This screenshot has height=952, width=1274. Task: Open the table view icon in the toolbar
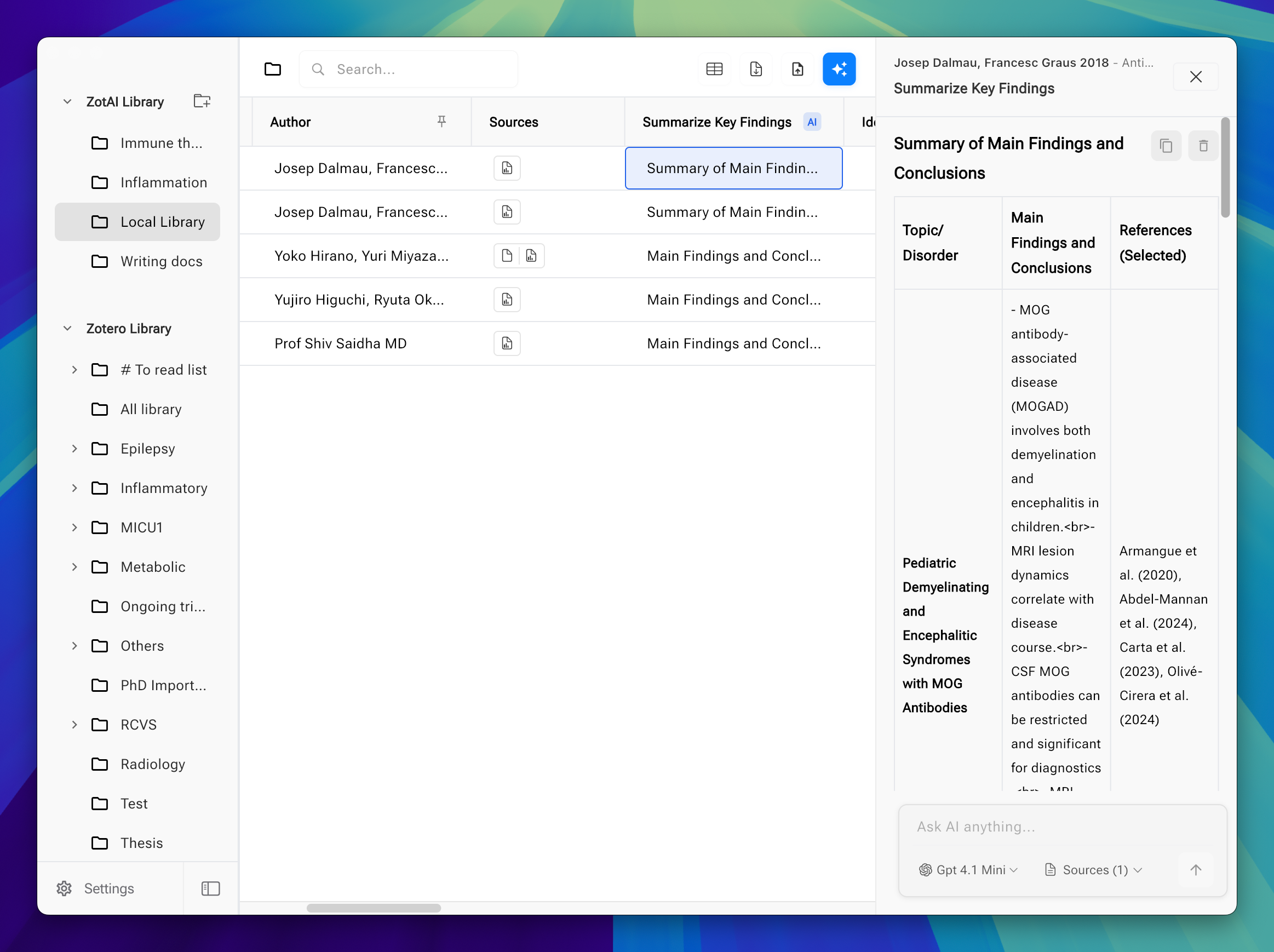(714, 68)
